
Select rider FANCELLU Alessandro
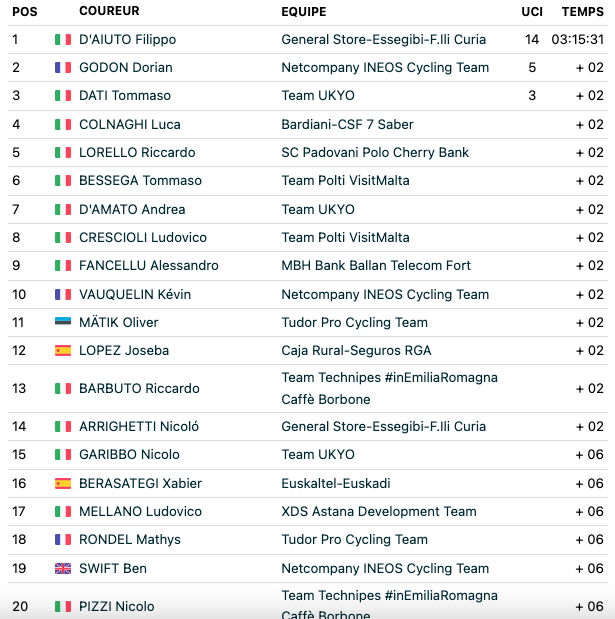tap(148, 265)
